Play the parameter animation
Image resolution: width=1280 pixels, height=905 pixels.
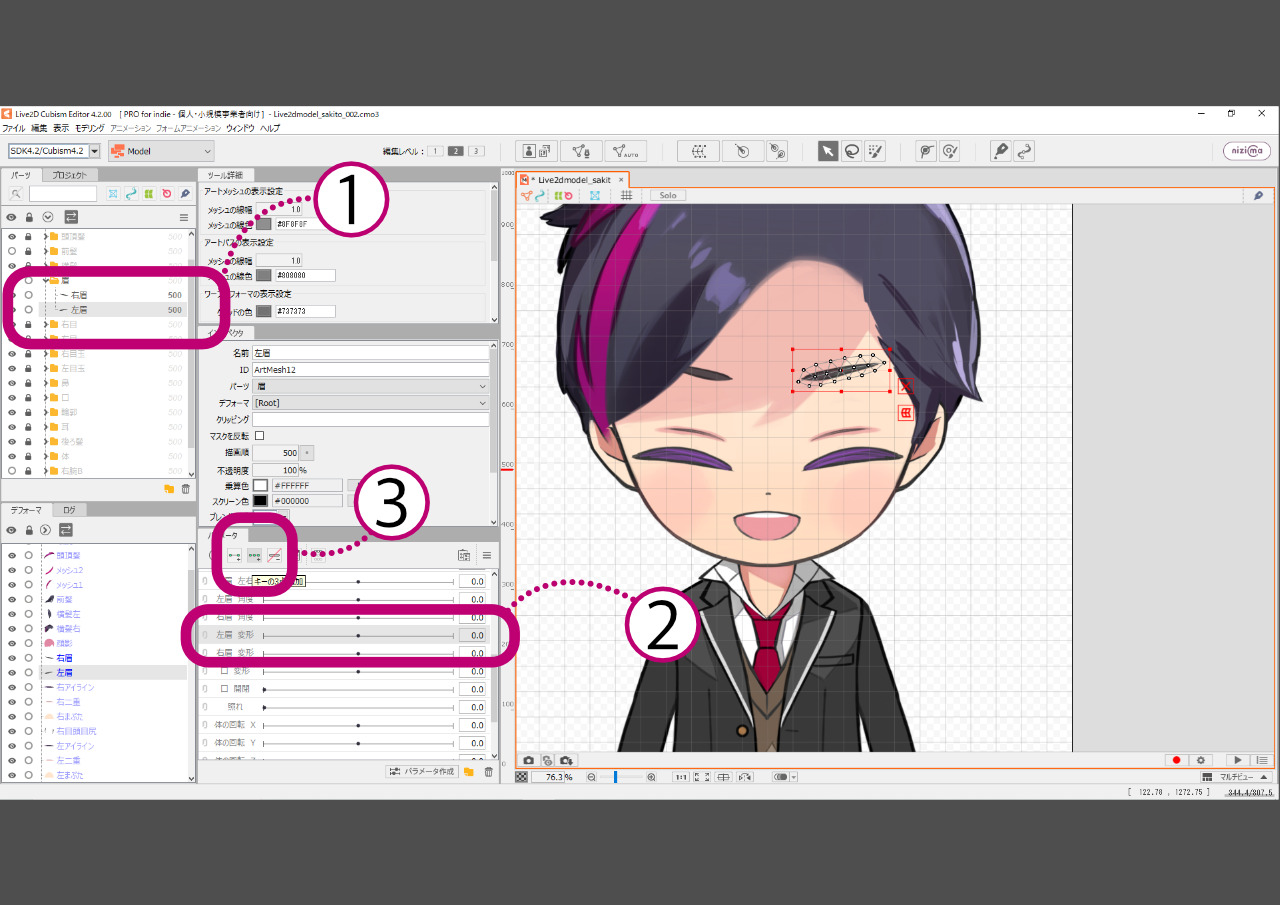(1238, 760)
